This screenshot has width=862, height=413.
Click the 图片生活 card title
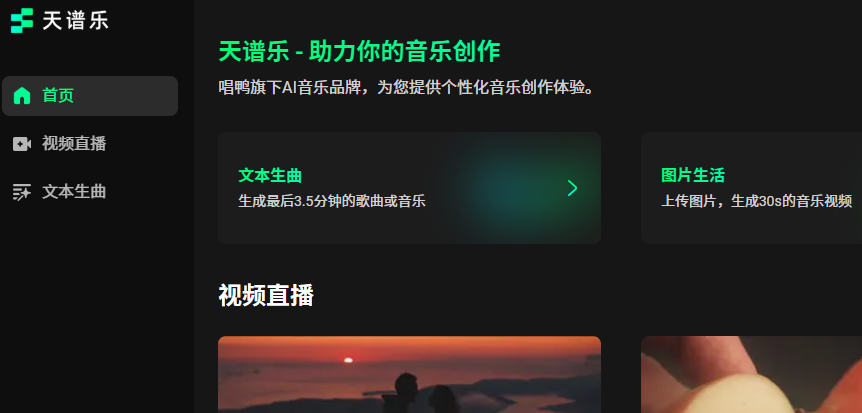click(x=693, y=175)
